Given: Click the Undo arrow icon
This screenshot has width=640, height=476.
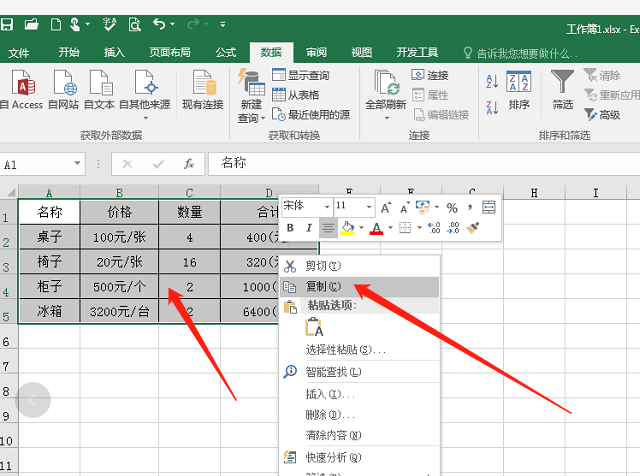Looking at the screenshot, I should (159, 24).
